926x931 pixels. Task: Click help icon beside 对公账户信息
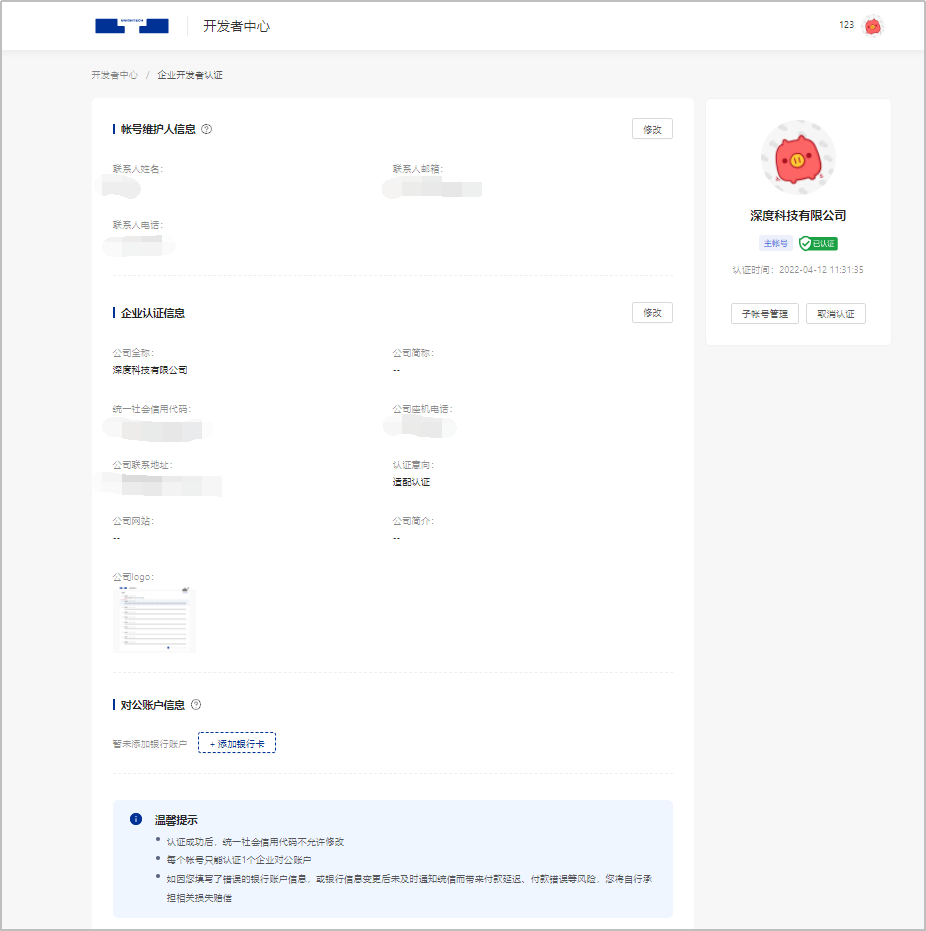pyautogui.click(x=196, y=705)
